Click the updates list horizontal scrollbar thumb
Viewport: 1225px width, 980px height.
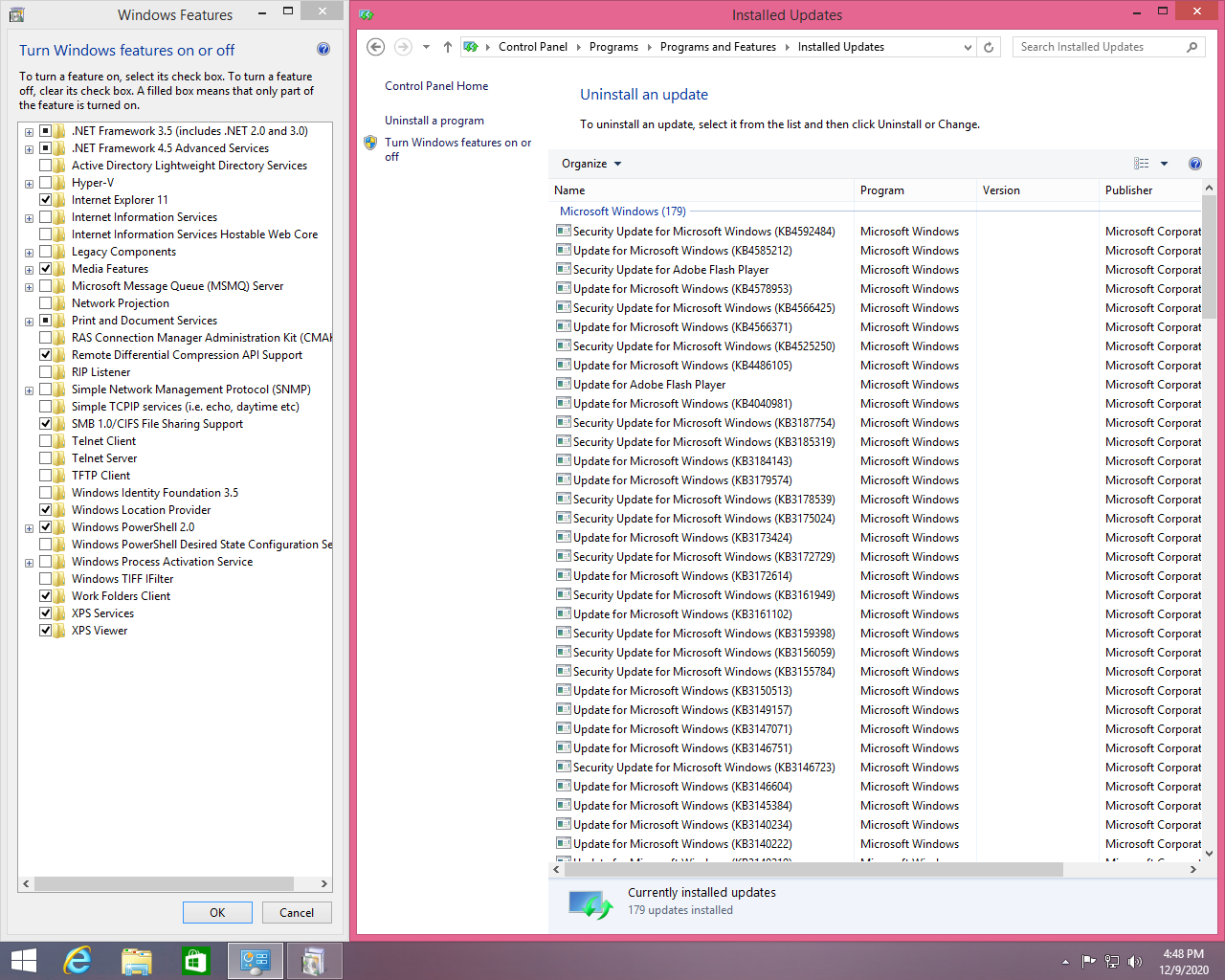point(813,870)
